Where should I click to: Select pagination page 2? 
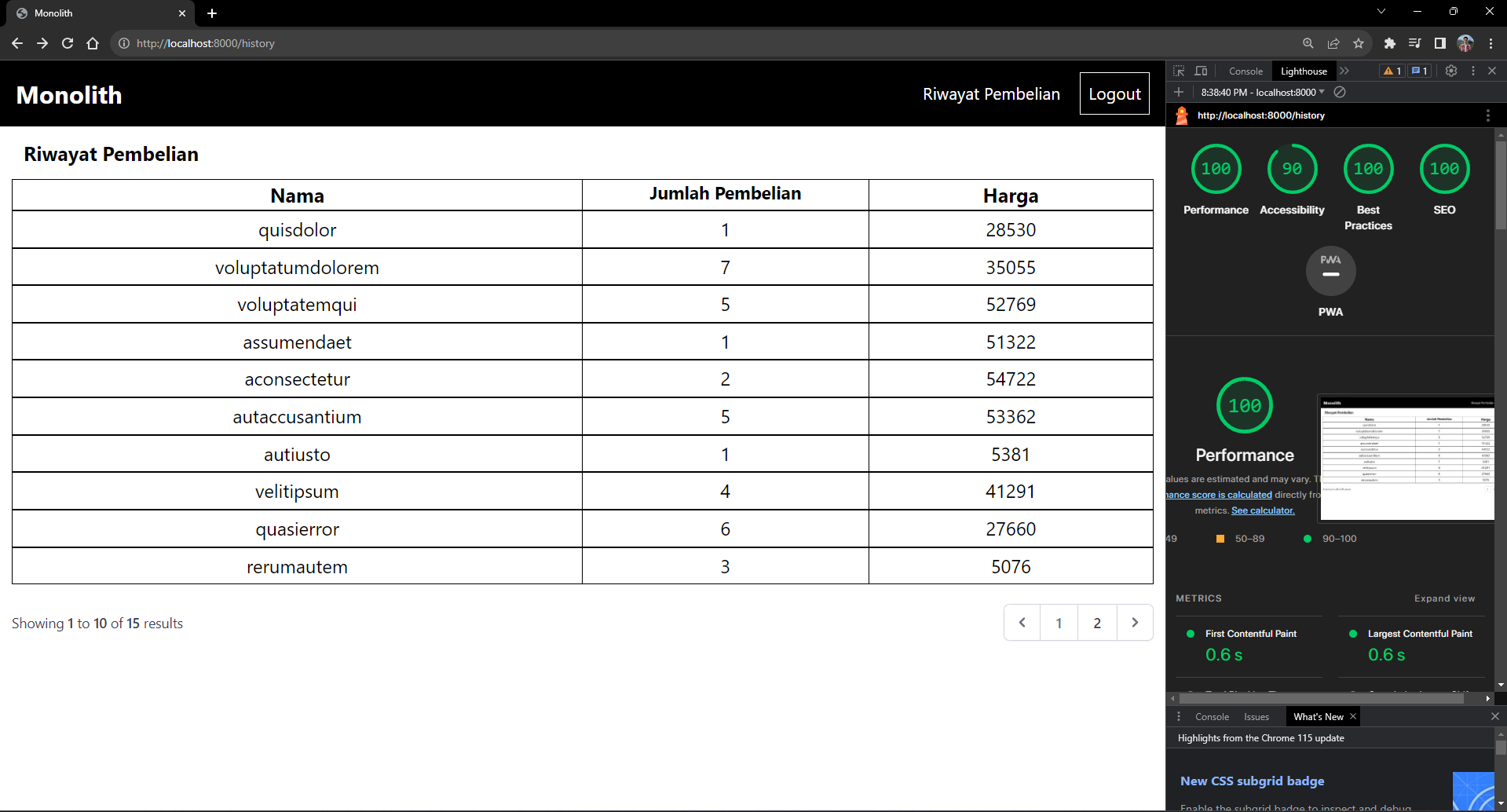(1097, 623)
